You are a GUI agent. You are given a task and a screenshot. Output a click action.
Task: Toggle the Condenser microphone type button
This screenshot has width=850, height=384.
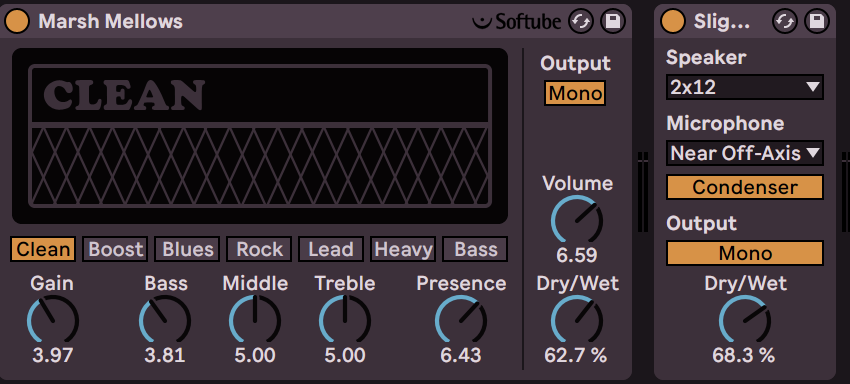(x=745, y=187)
